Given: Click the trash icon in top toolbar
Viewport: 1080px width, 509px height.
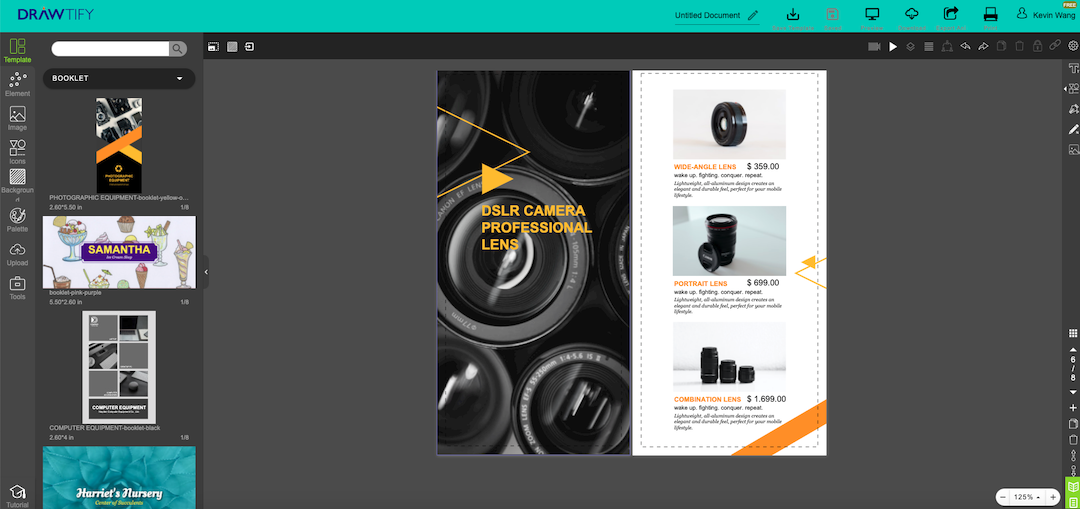Looking at the screenshot, I should pos(1019,47).
